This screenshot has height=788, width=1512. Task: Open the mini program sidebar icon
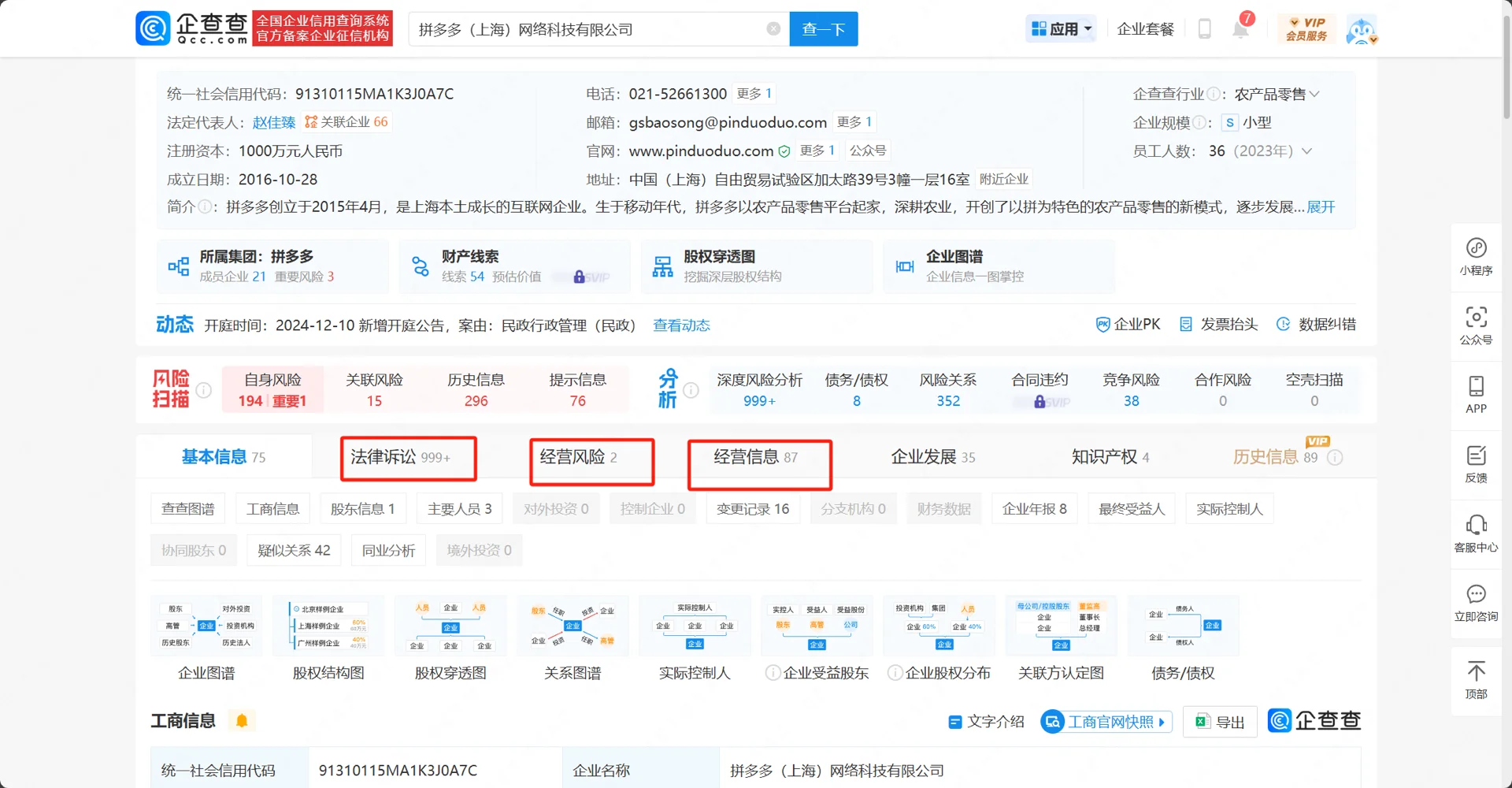1476,257
